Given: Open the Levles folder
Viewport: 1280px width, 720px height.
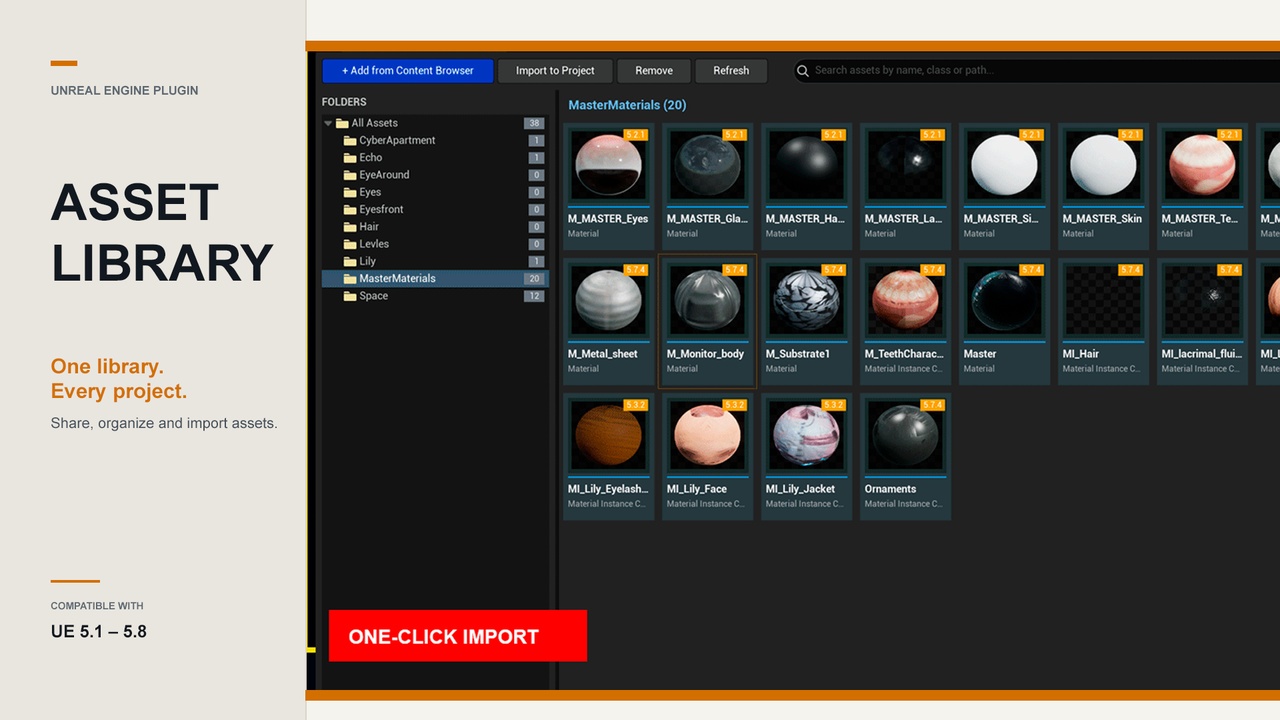Looking at the screenshot, I should coord(434,244).
